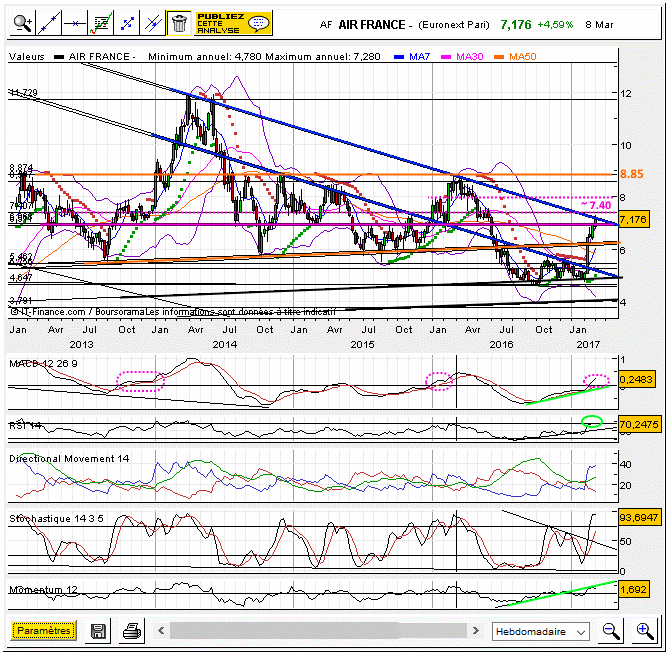The image size is (666, 654).
Task: Click the MACD value 0,2483 label
Action: [x=636, y=379]
